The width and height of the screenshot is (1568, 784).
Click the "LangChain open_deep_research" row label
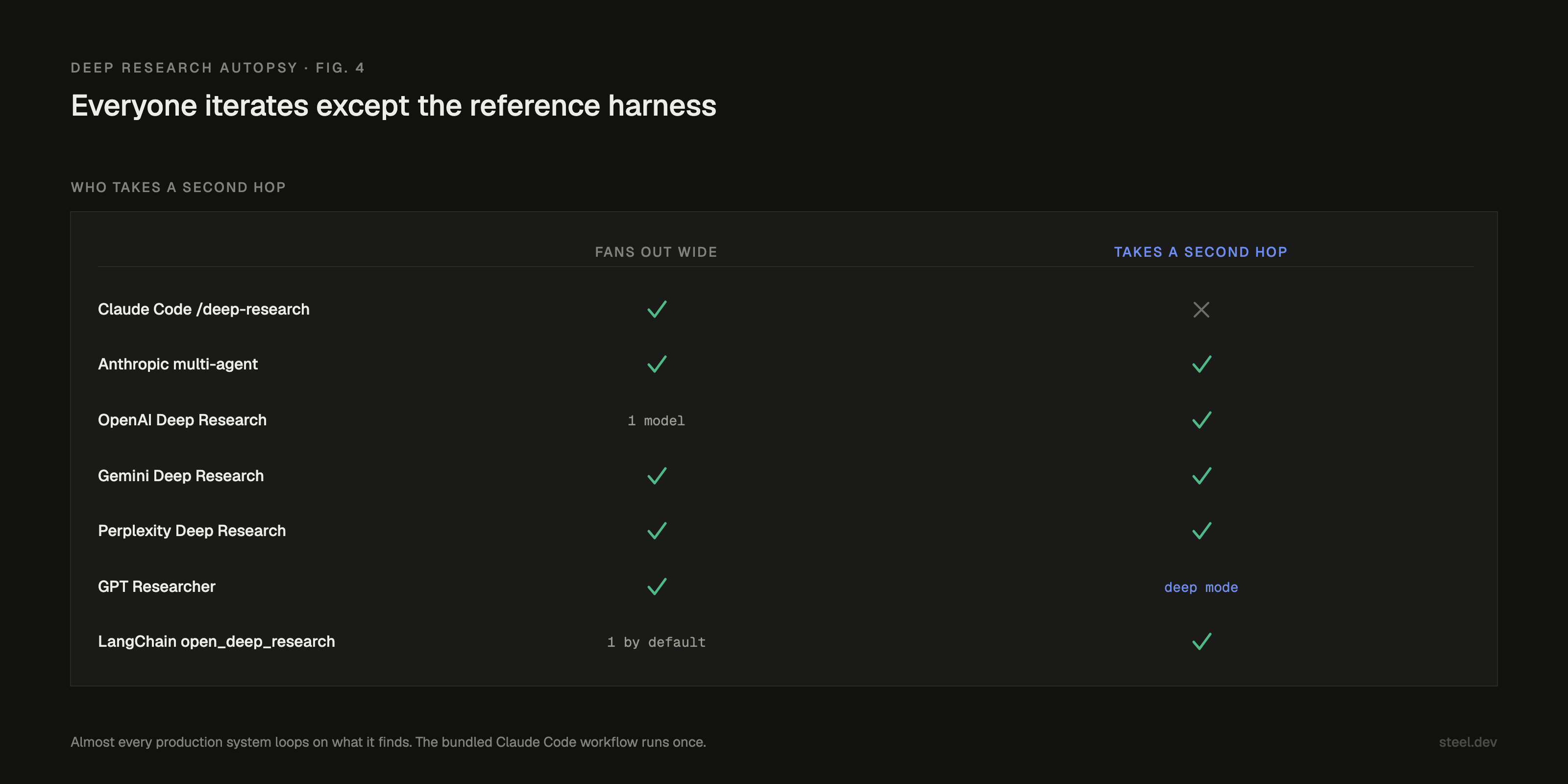click(216, 641)
